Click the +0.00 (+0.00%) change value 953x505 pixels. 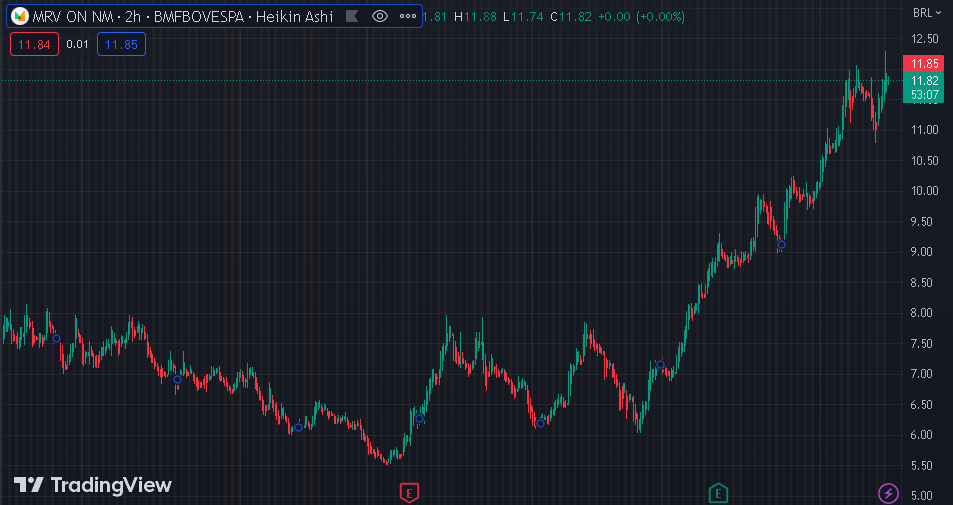click(641, 16)
